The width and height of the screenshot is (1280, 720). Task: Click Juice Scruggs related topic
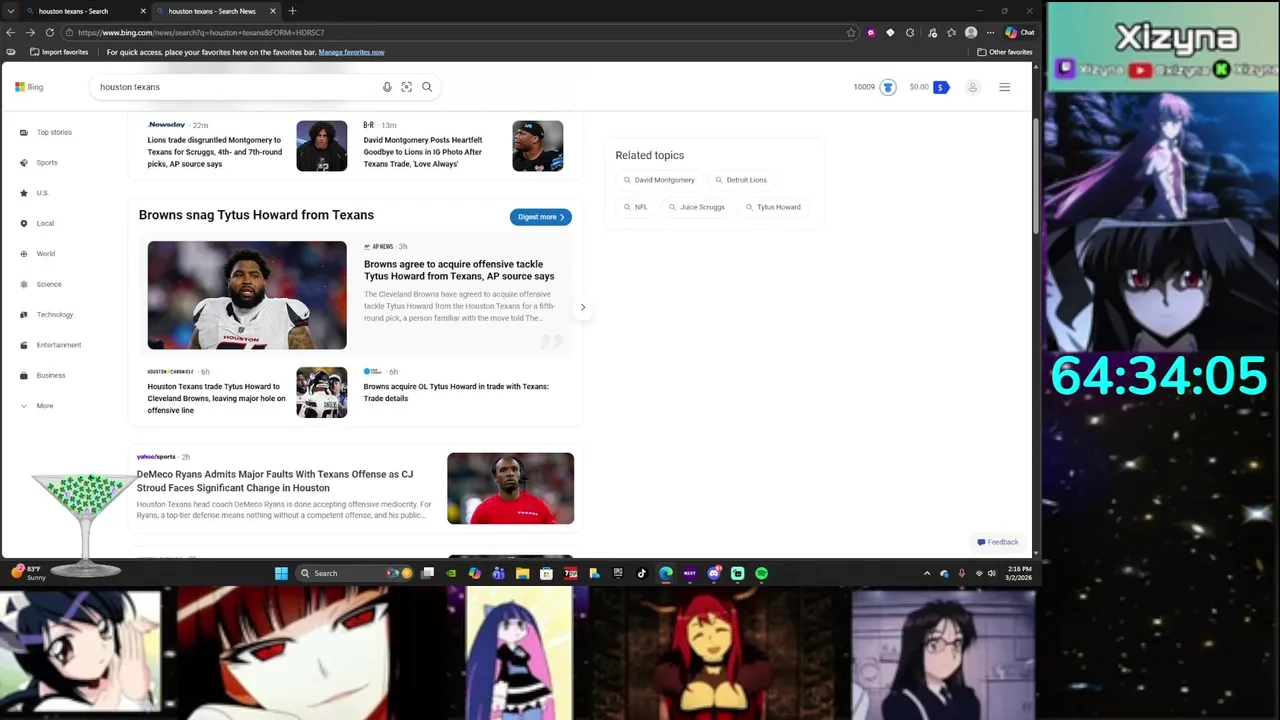tap(697, 207)
